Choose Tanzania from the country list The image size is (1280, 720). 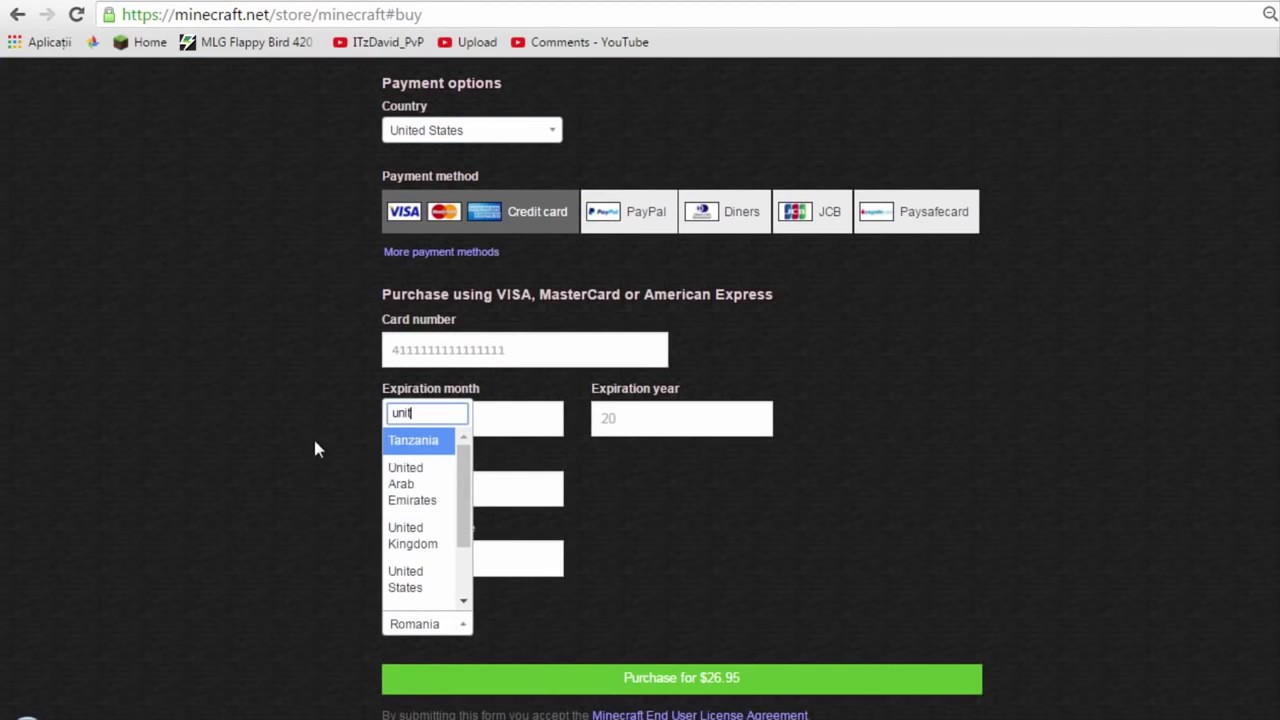coord(419,440)
